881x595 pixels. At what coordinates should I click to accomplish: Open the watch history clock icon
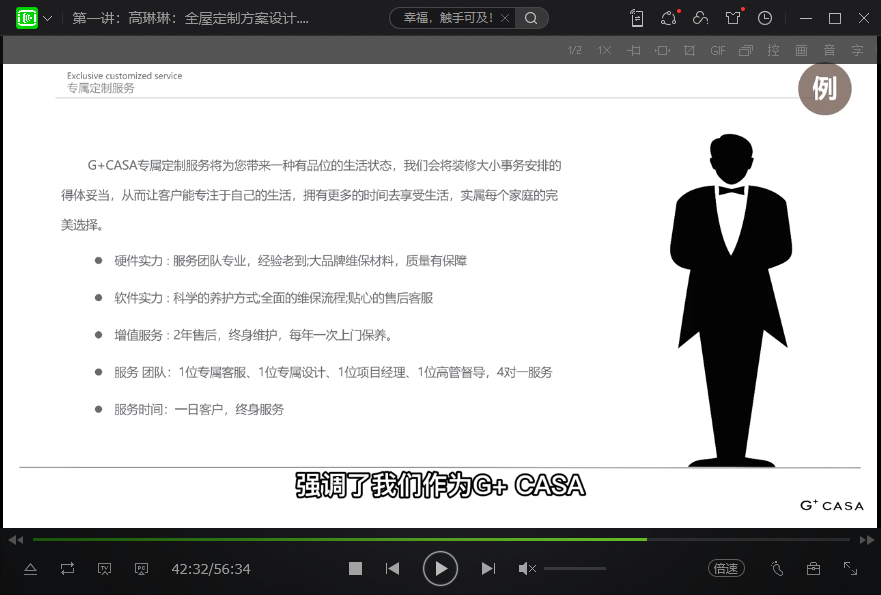pos(765,18)
